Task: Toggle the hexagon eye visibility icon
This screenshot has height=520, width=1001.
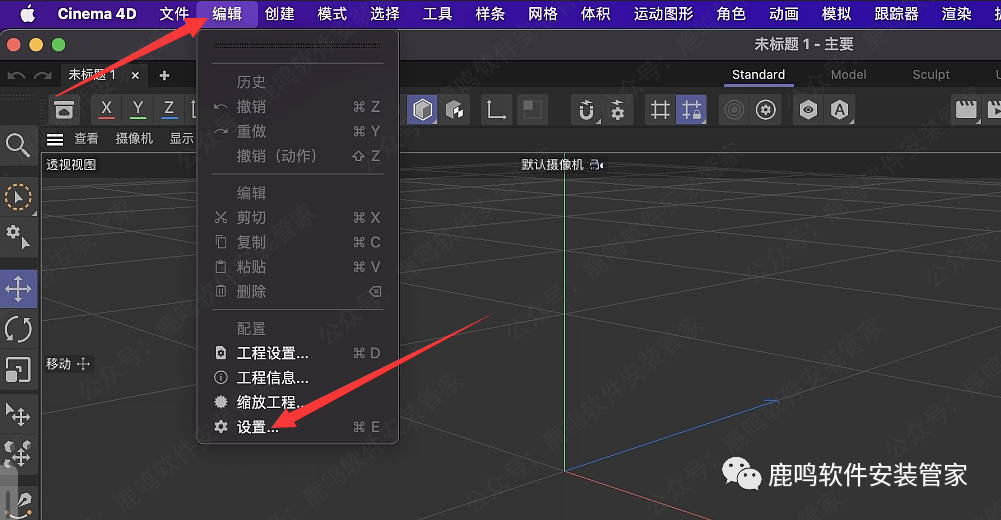Action: (x=808, y=110)
